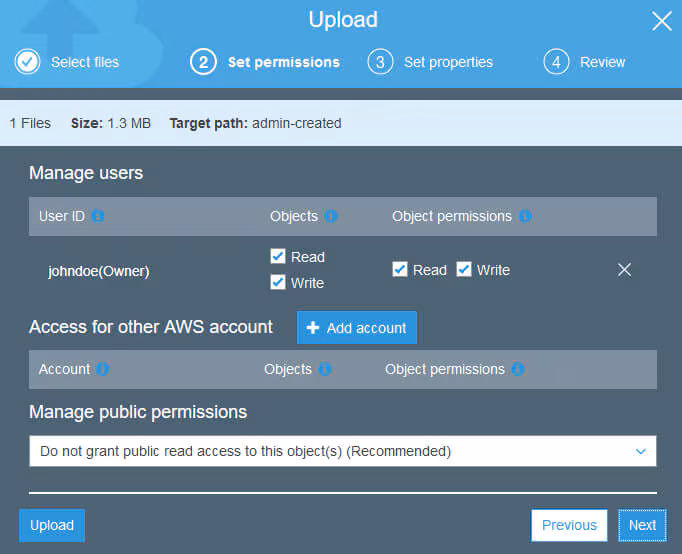The width and height of the screenshot is (682, 554).
Task: Click the info icon next to Objects in the Account table
Action: (325, 369)
